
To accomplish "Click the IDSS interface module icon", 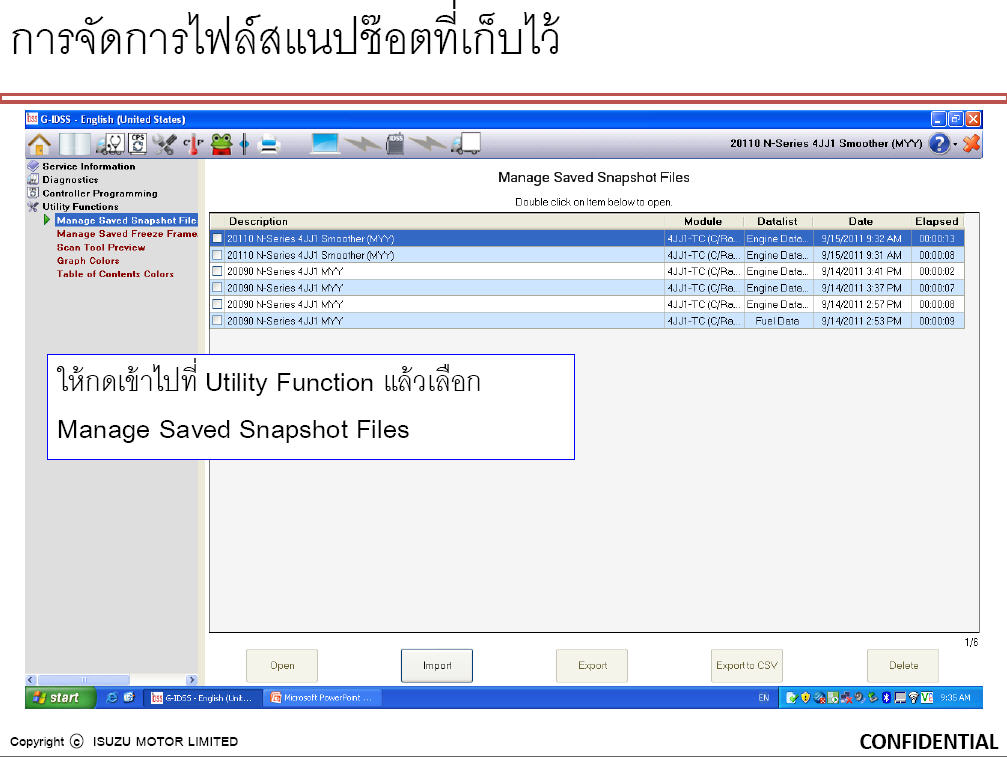I will click(x=396, y=144).
